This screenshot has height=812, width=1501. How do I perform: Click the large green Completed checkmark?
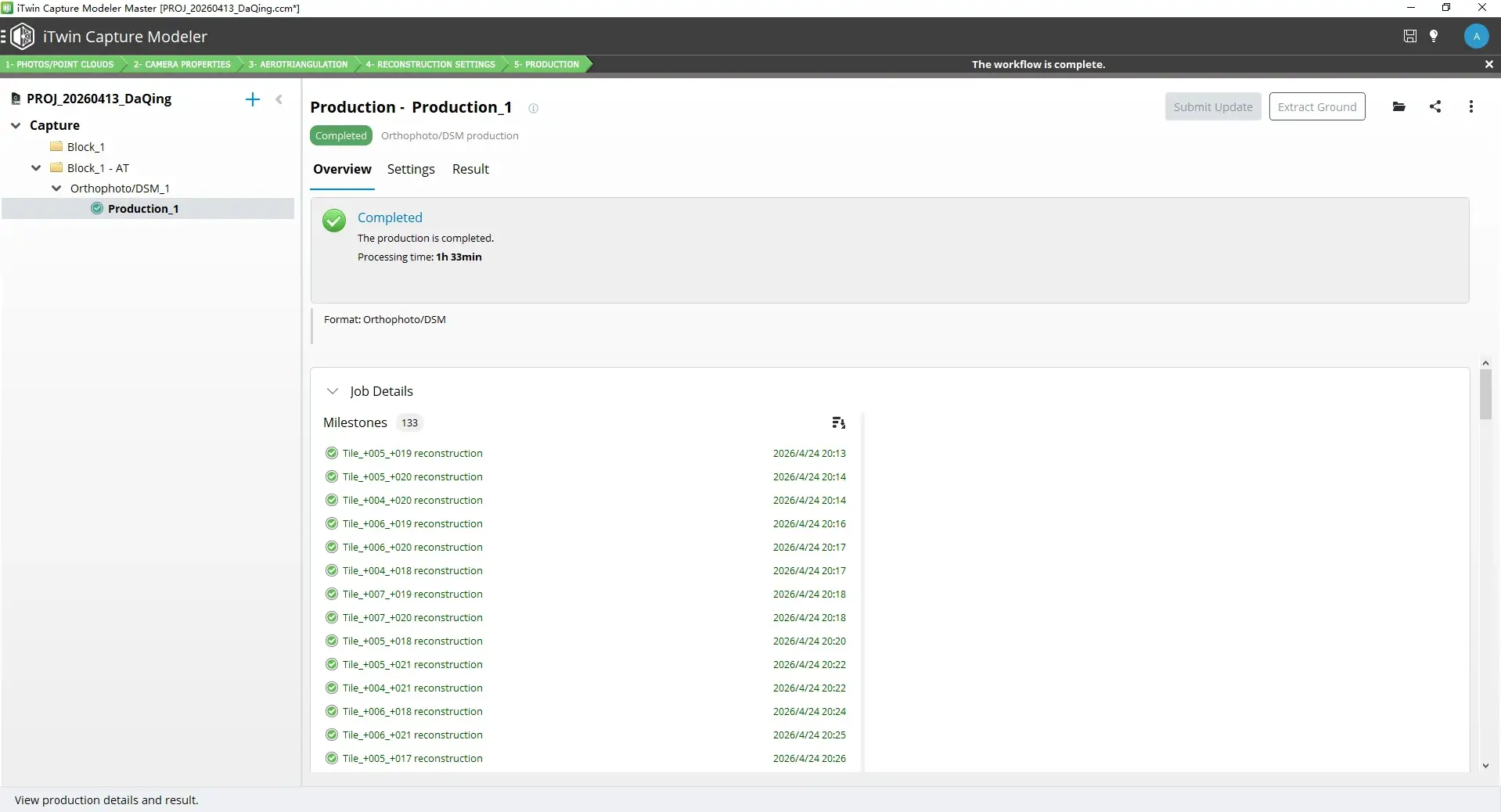(334, 221)
